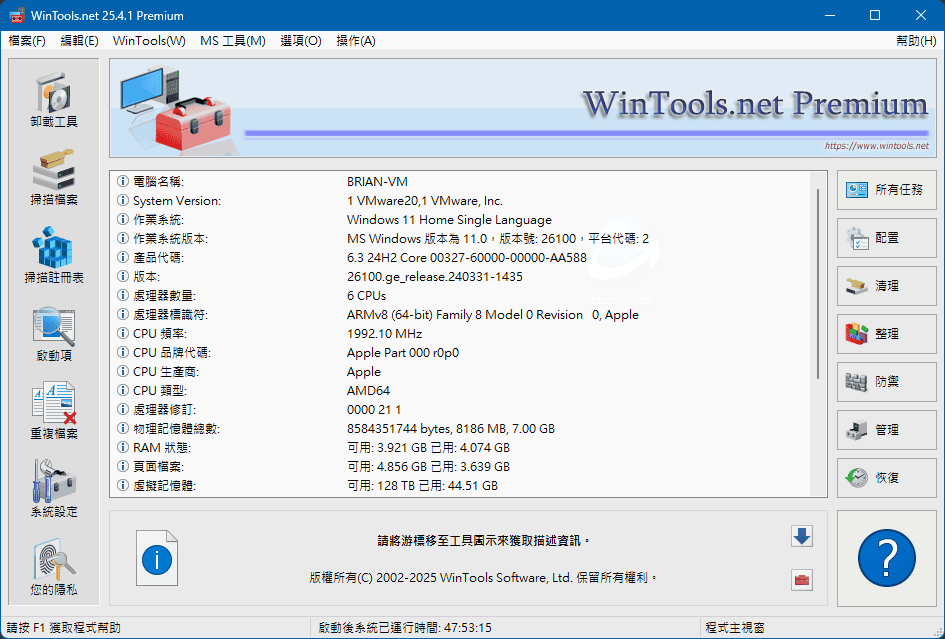
Task: Click the system info list vertical scrollbar
Action: [x=820, y=330]
